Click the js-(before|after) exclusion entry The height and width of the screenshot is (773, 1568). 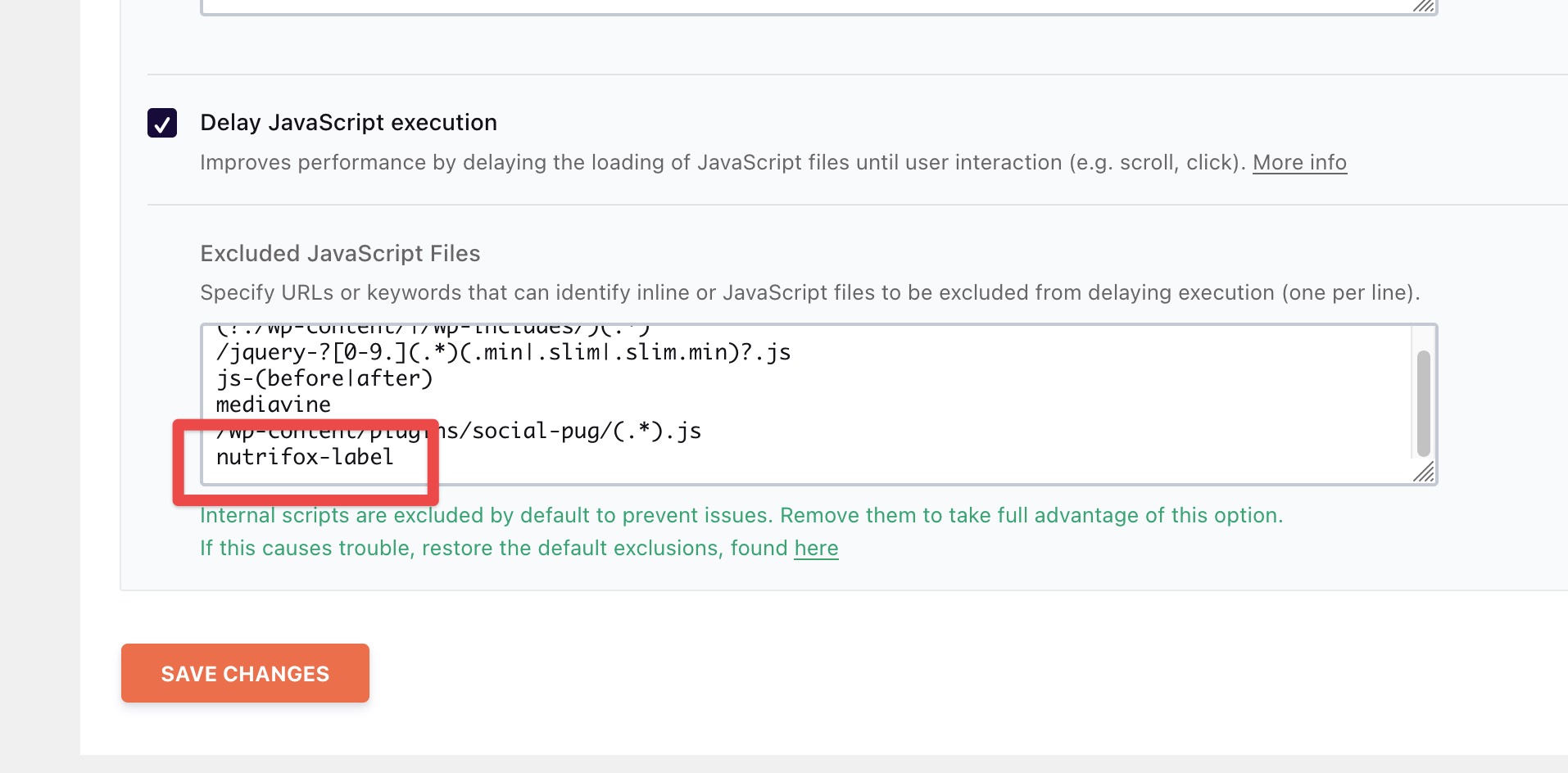click(324, 378)
